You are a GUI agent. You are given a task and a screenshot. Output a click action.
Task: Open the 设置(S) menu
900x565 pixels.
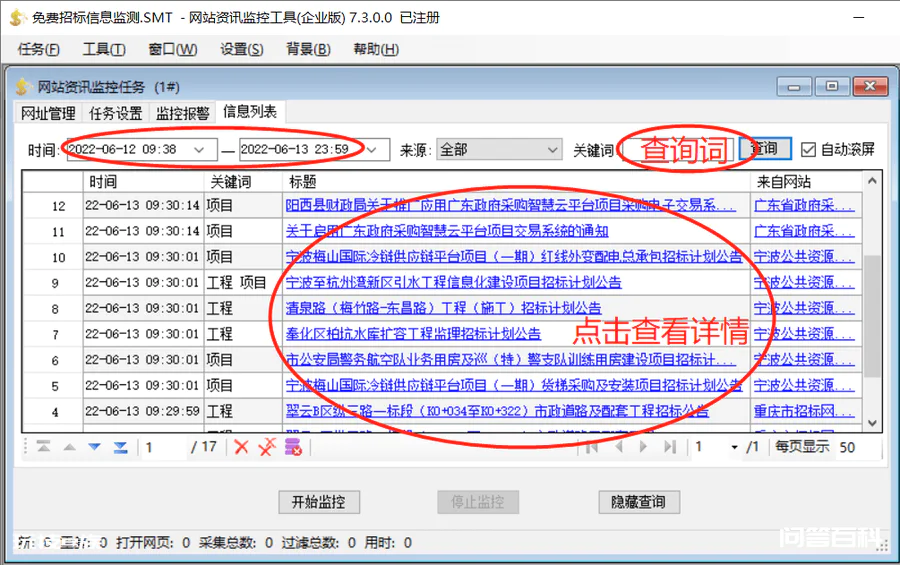242,49
